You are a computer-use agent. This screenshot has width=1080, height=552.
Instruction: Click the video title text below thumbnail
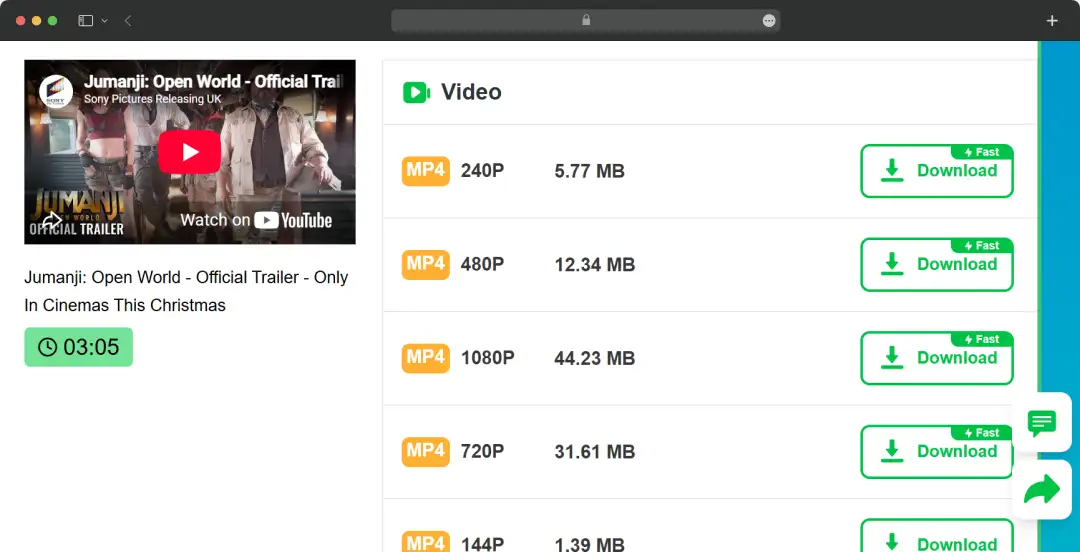point(186,292)
